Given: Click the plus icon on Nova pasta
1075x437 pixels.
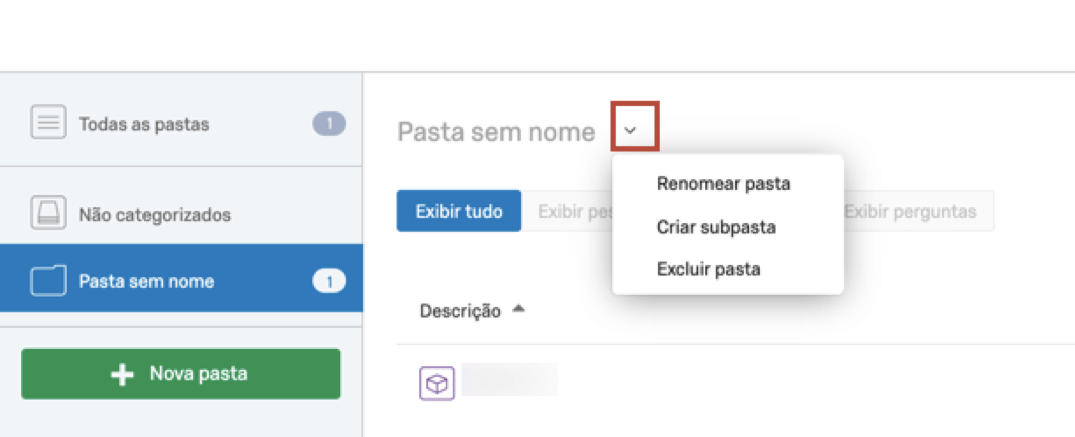Looking at the screenshot, I should pos(122,374).
